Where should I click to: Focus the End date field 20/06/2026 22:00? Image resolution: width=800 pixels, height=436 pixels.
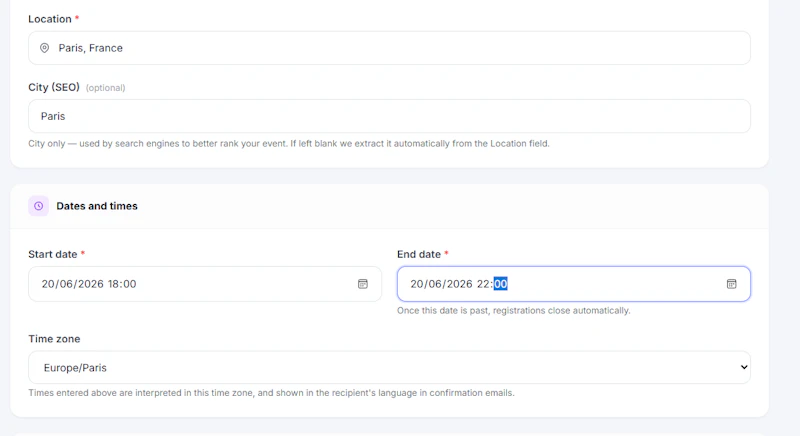[573, 284]
